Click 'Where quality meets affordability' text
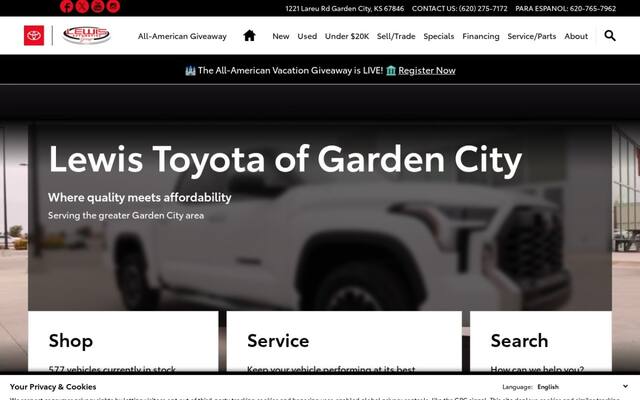This screenshot has width=640, height=400. pos(140,198)
